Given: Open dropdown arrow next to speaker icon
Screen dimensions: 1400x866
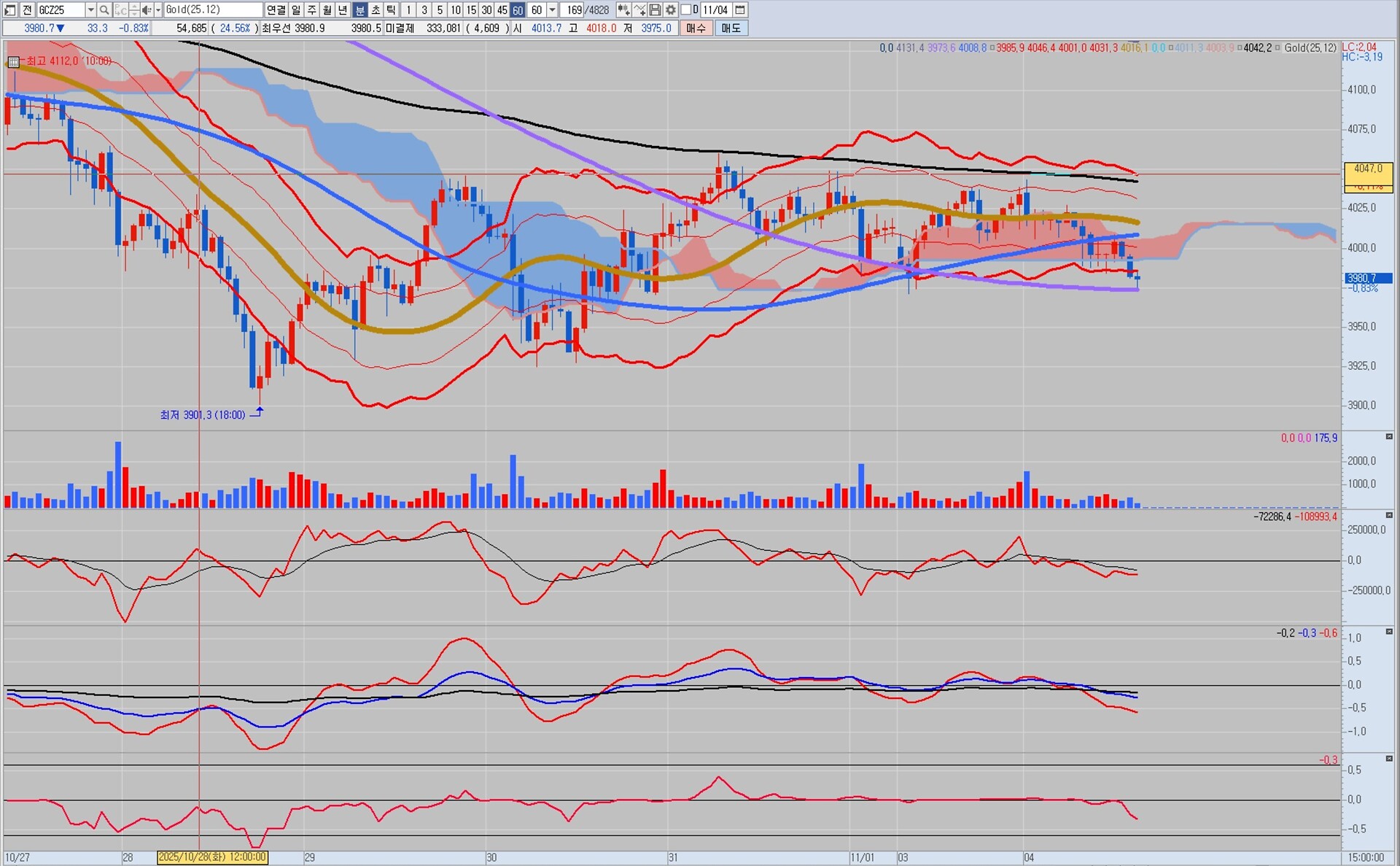Looking at the screenshot, I should (157, 9).
